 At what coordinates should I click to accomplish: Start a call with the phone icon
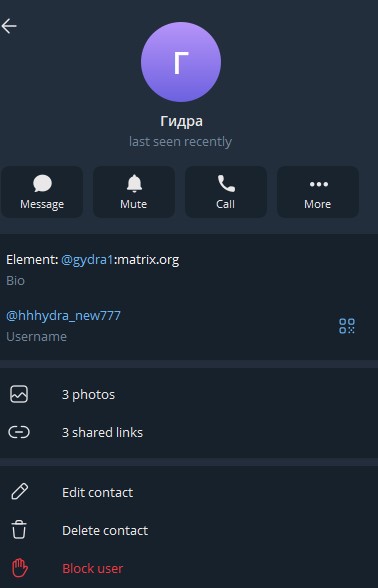(x=226, y=183)
